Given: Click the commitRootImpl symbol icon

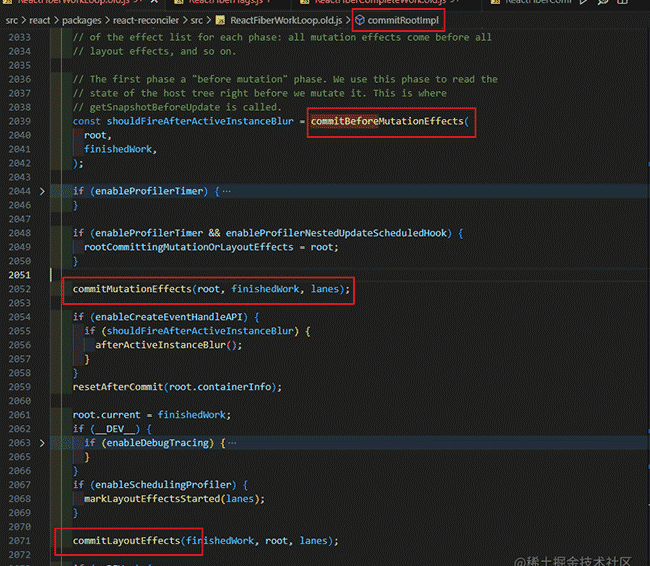Looking at the screenshot, I should click(x=360, y=20).
